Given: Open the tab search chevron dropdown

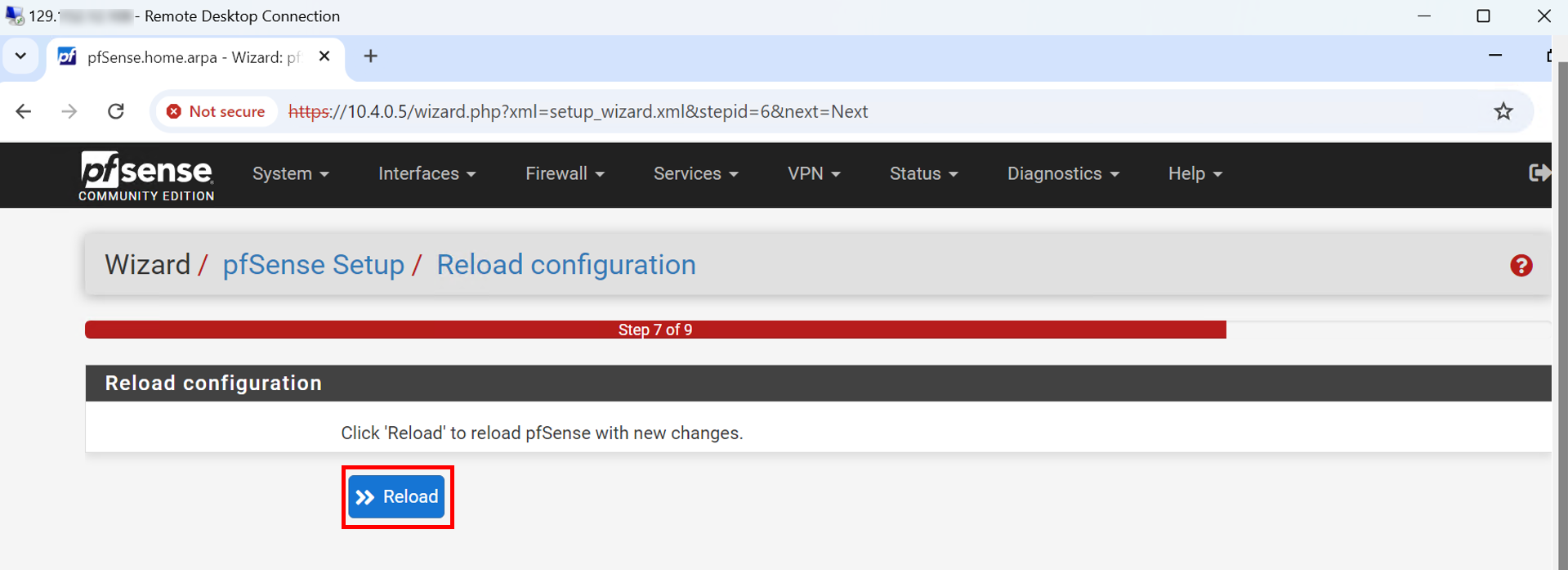Looking at the screenshot, I should tap(20, 56).
